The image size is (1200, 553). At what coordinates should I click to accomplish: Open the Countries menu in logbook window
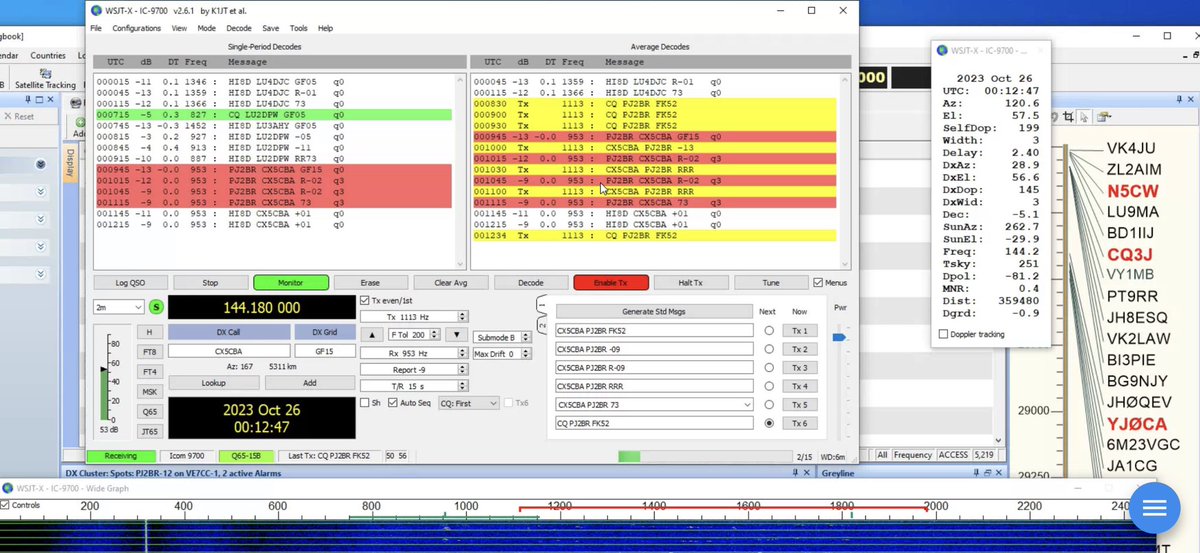click(48, 56)
